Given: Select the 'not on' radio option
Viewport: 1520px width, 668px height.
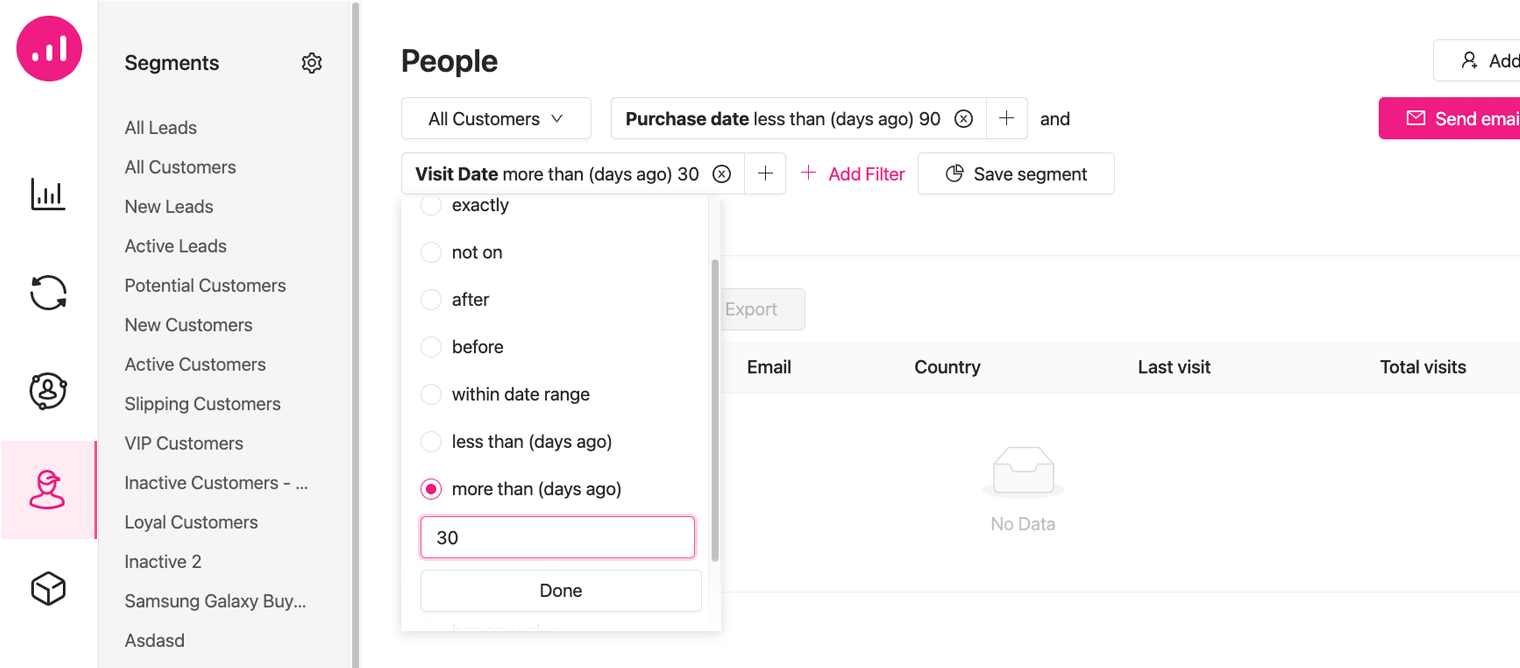Looking at the screenshot, I should coord(431,252).
